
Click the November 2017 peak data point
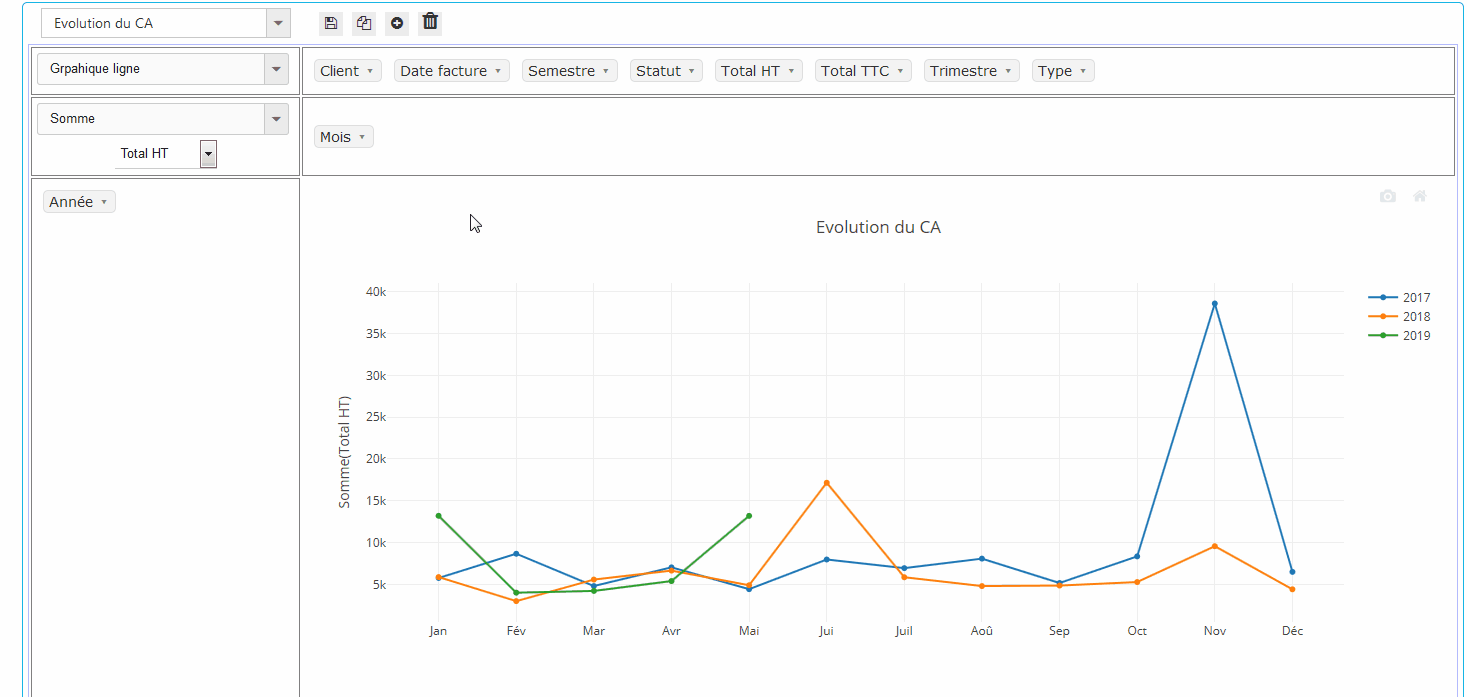1214,304
